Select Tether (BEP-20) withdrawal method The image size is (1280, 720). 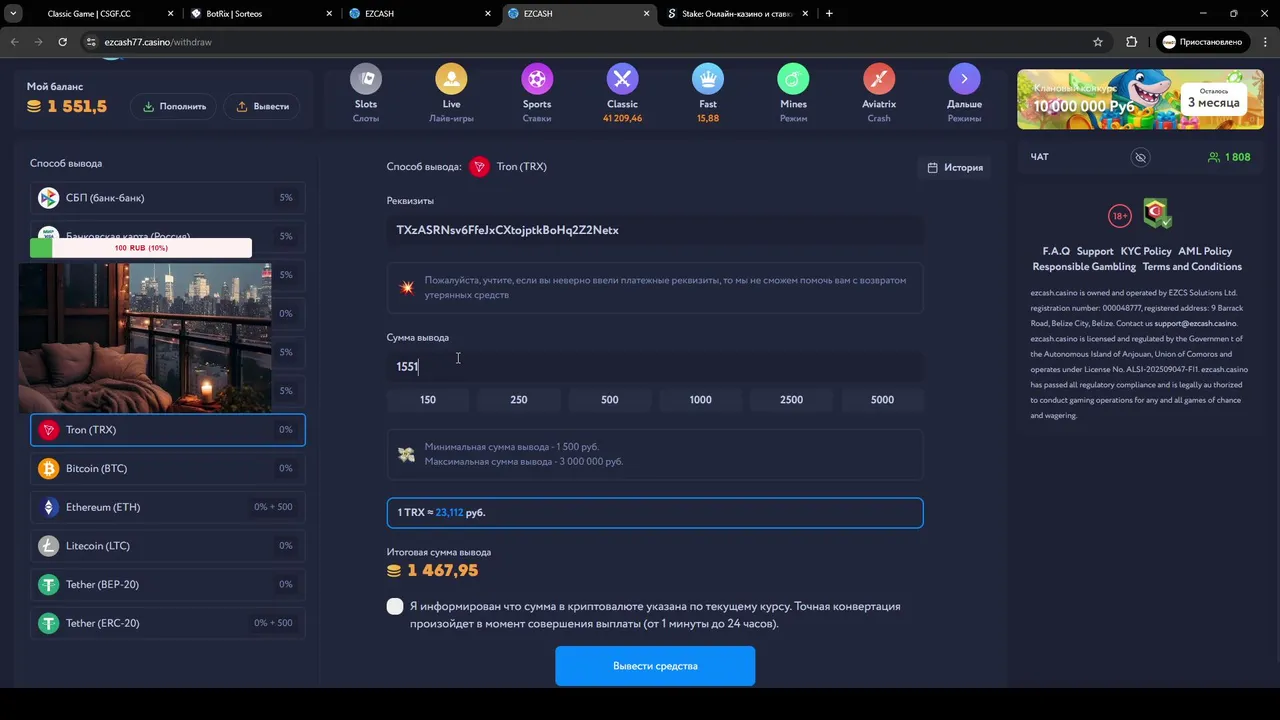pos(168,584)
